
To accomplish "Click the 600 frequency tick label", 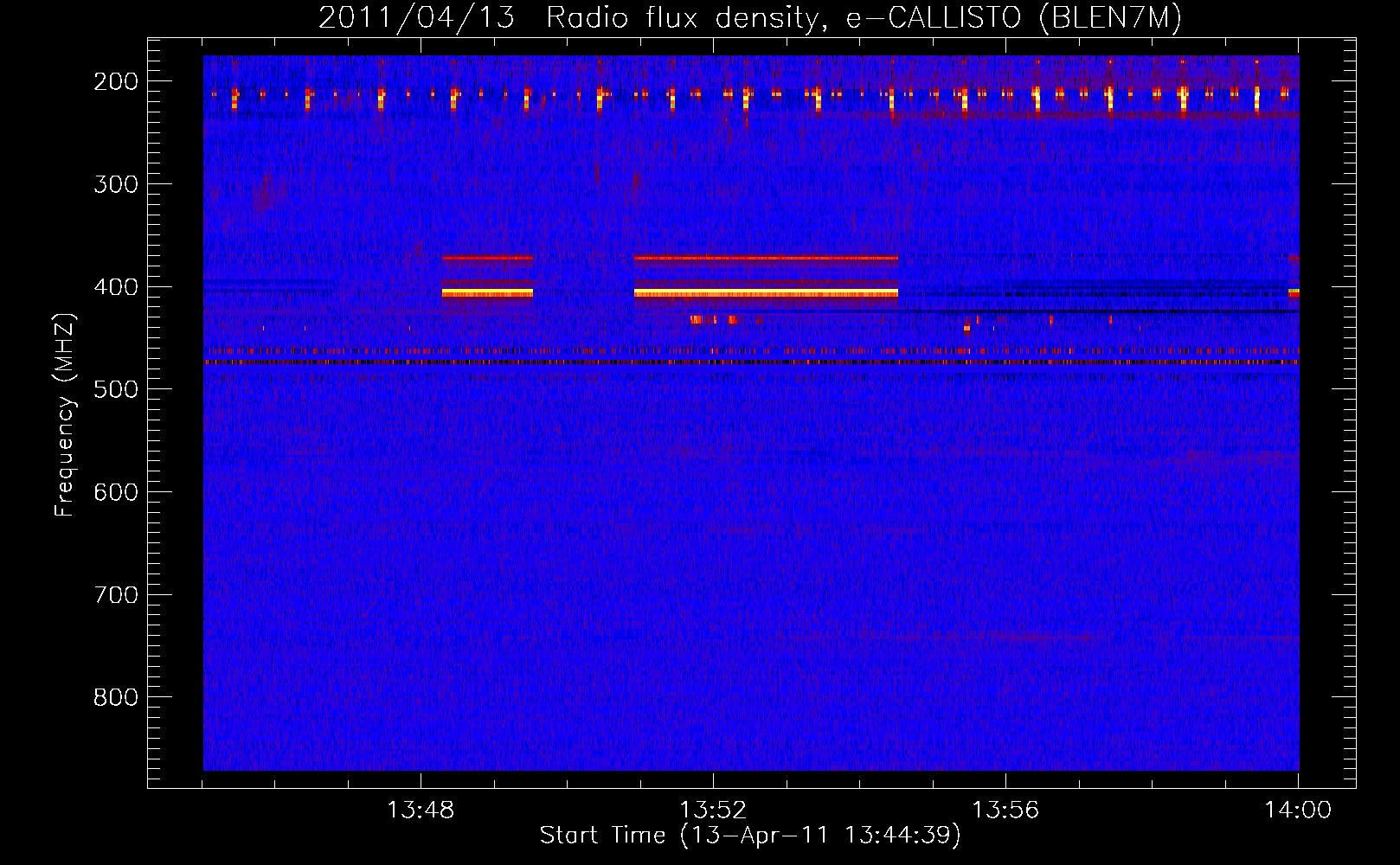I will (116, 492).
